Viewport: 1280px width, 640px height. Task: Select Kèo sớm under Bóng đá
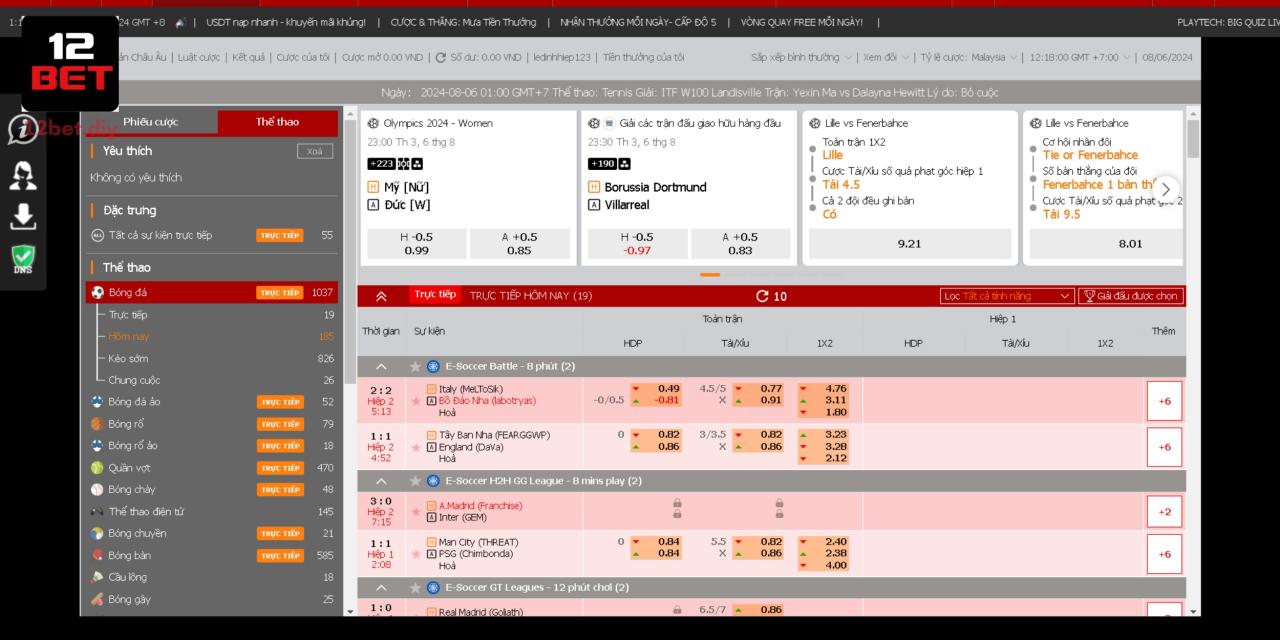tap(128, 358)
